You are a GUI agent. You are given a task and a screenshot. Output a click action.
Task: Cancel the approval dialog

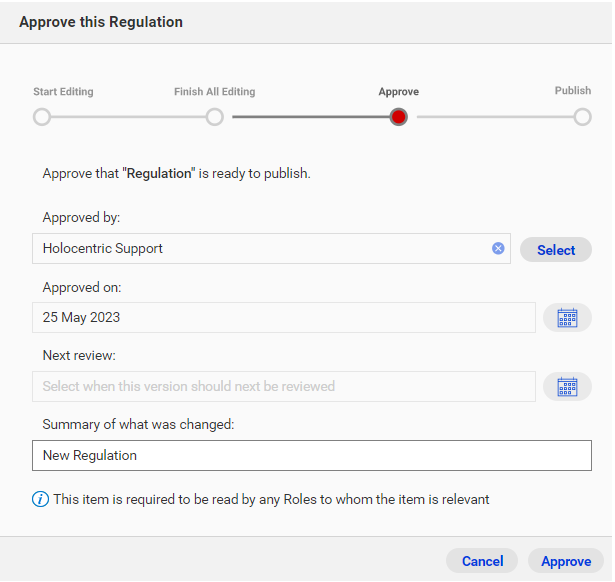pos(482,561)
